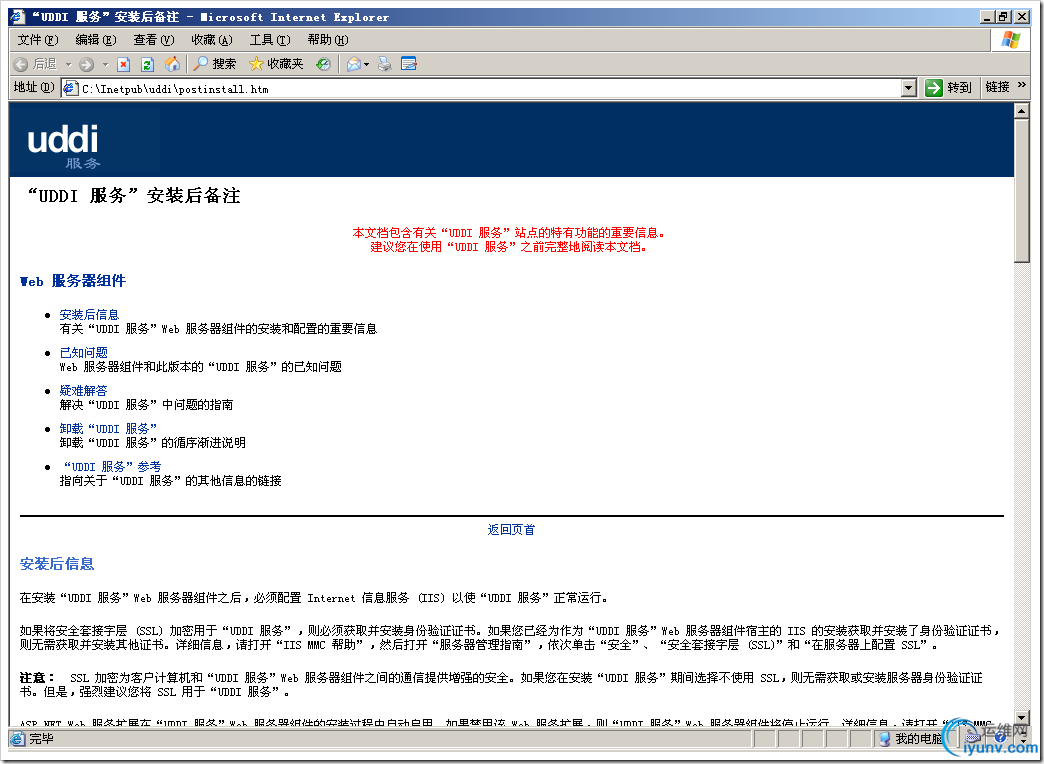Click the 链接 toolbar label
Image resolution: width=1044 pixels, height=764 pixels.
point(997,87)
